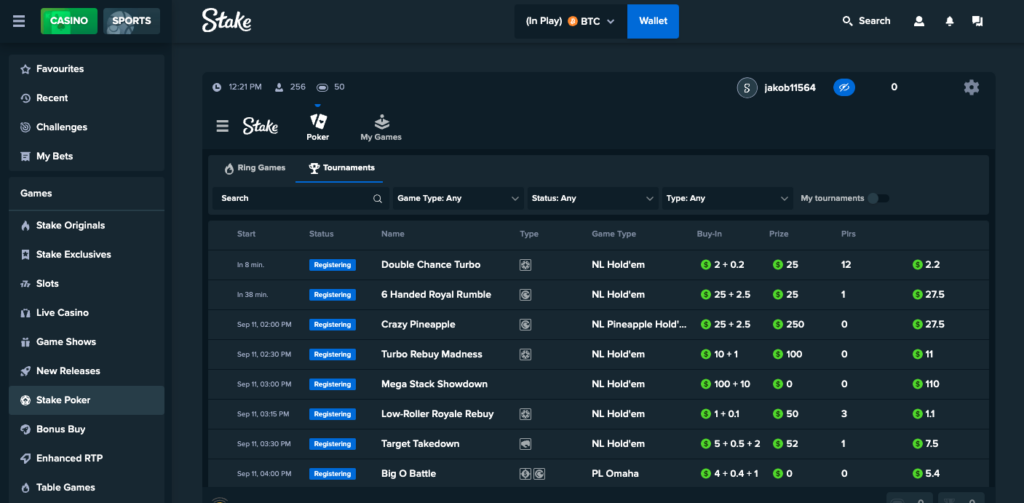1024x503 pixels.
Task: Click the type icon for Turbo Rebuy Madness
Action: [525, 354]
